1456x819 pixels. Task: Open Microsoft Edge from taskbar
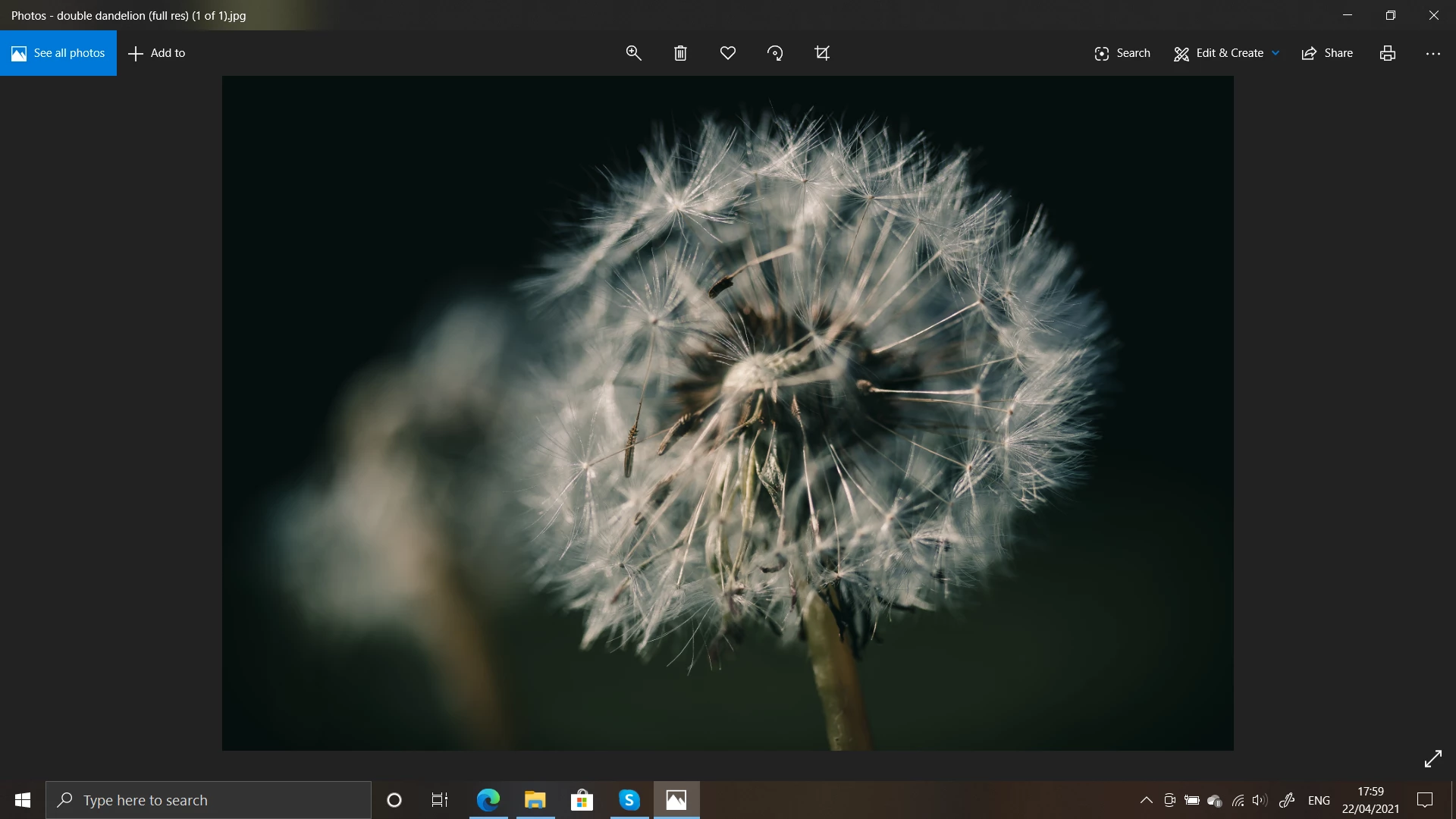pos(488,800)
